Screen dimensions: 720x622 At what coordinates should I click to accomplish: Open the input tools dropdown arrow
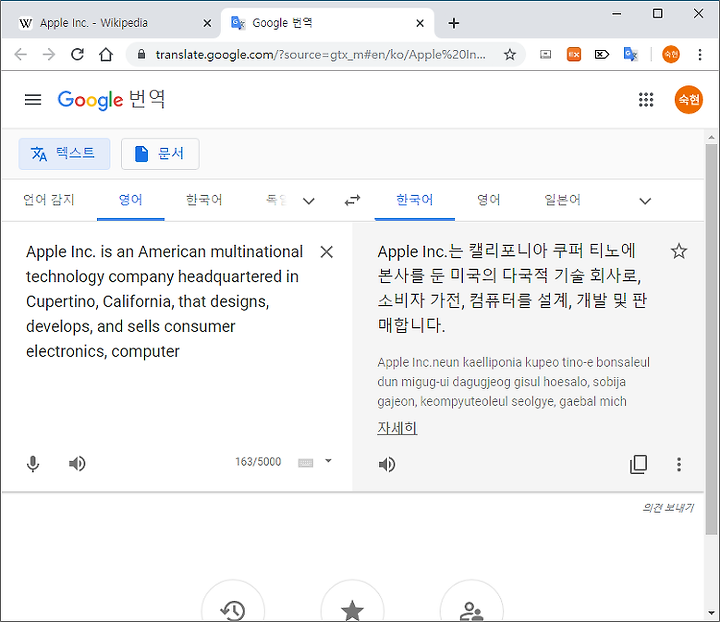pyautogui.click(x=328, y=461)
